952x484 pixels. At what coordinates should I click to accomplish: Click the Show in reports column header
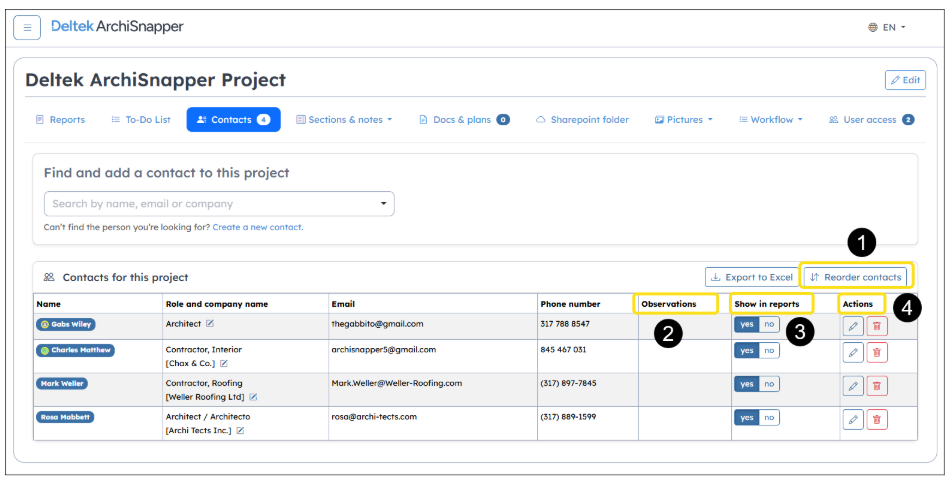point(767,304)
